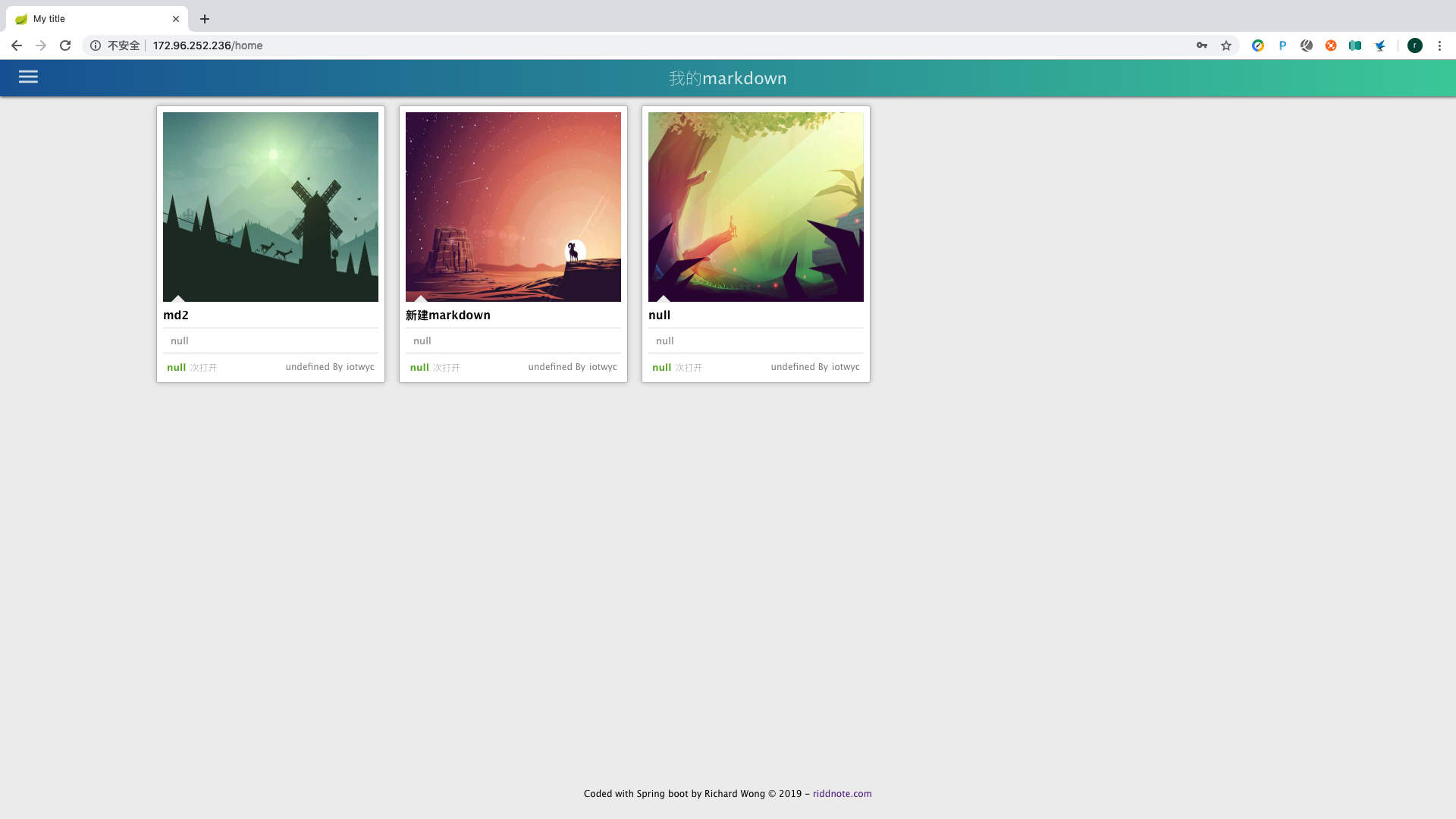
Task: Open the orange circular extension icon
Action: (1331, 45)
